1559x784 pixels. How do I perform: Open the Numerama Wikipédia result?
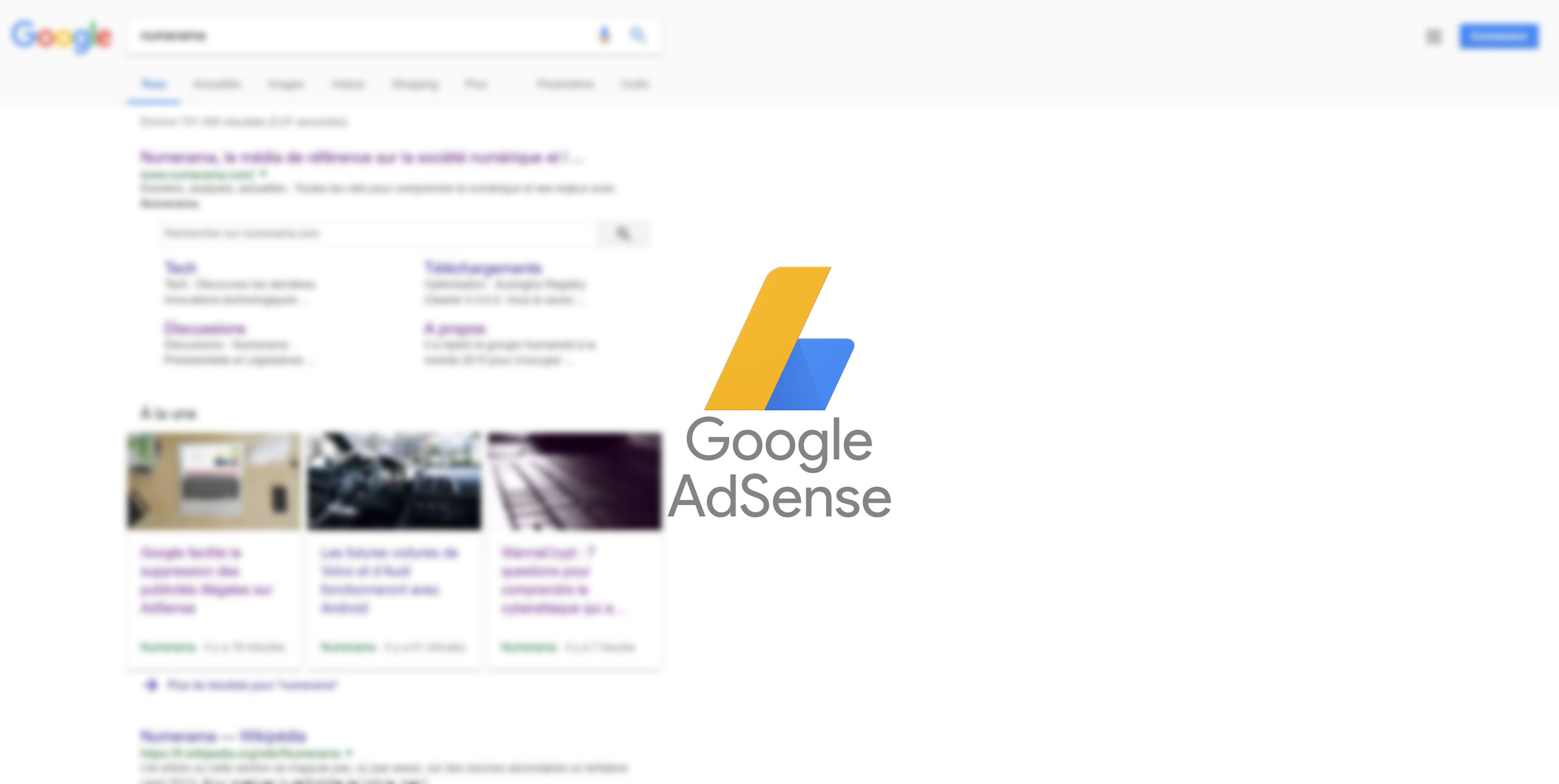pos(223,736)
